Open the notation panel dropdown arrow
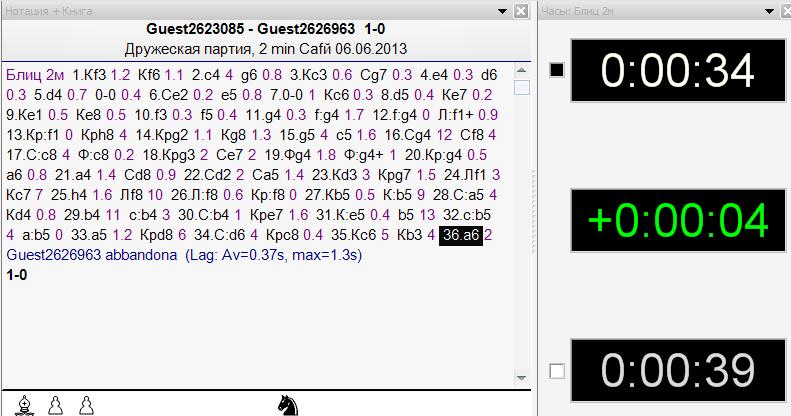791x416 pixels. pyautogui.click(x=503, y=11)
